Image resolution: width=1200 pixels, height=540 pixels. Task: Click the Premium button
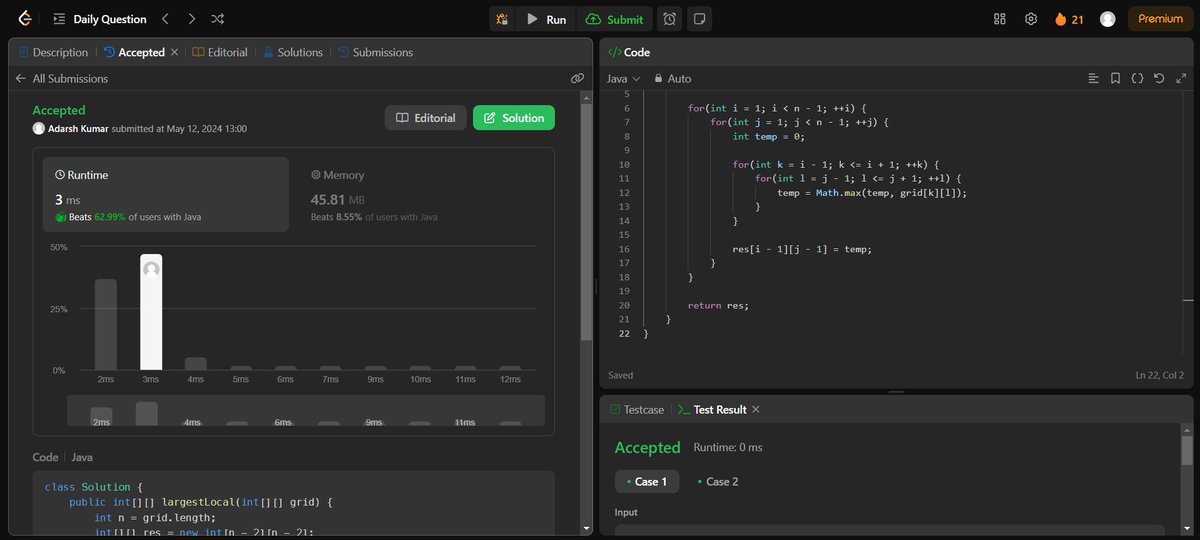pos(1160,19)
